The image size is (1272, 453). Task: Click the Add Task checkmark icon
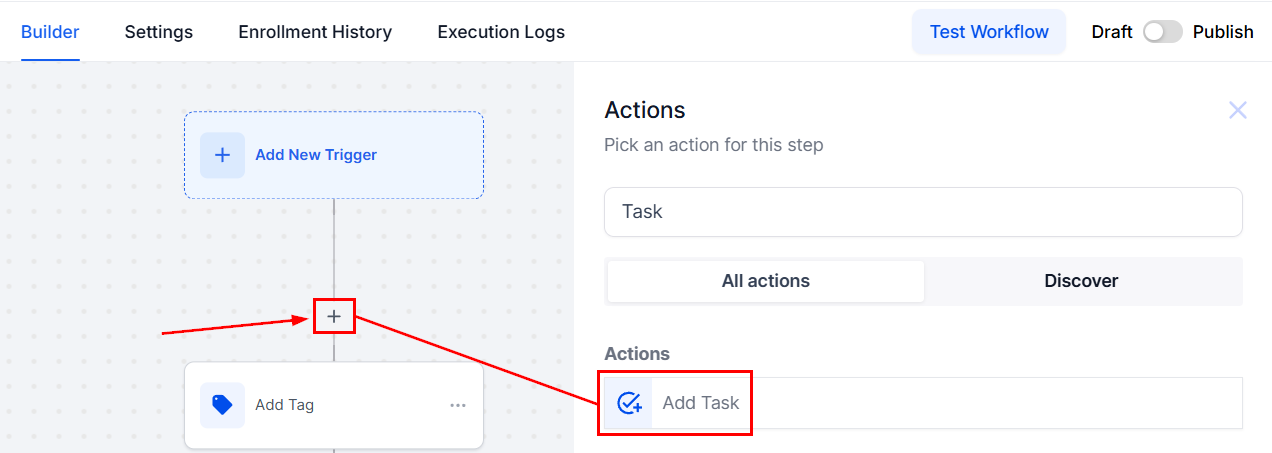pos(629,403)
